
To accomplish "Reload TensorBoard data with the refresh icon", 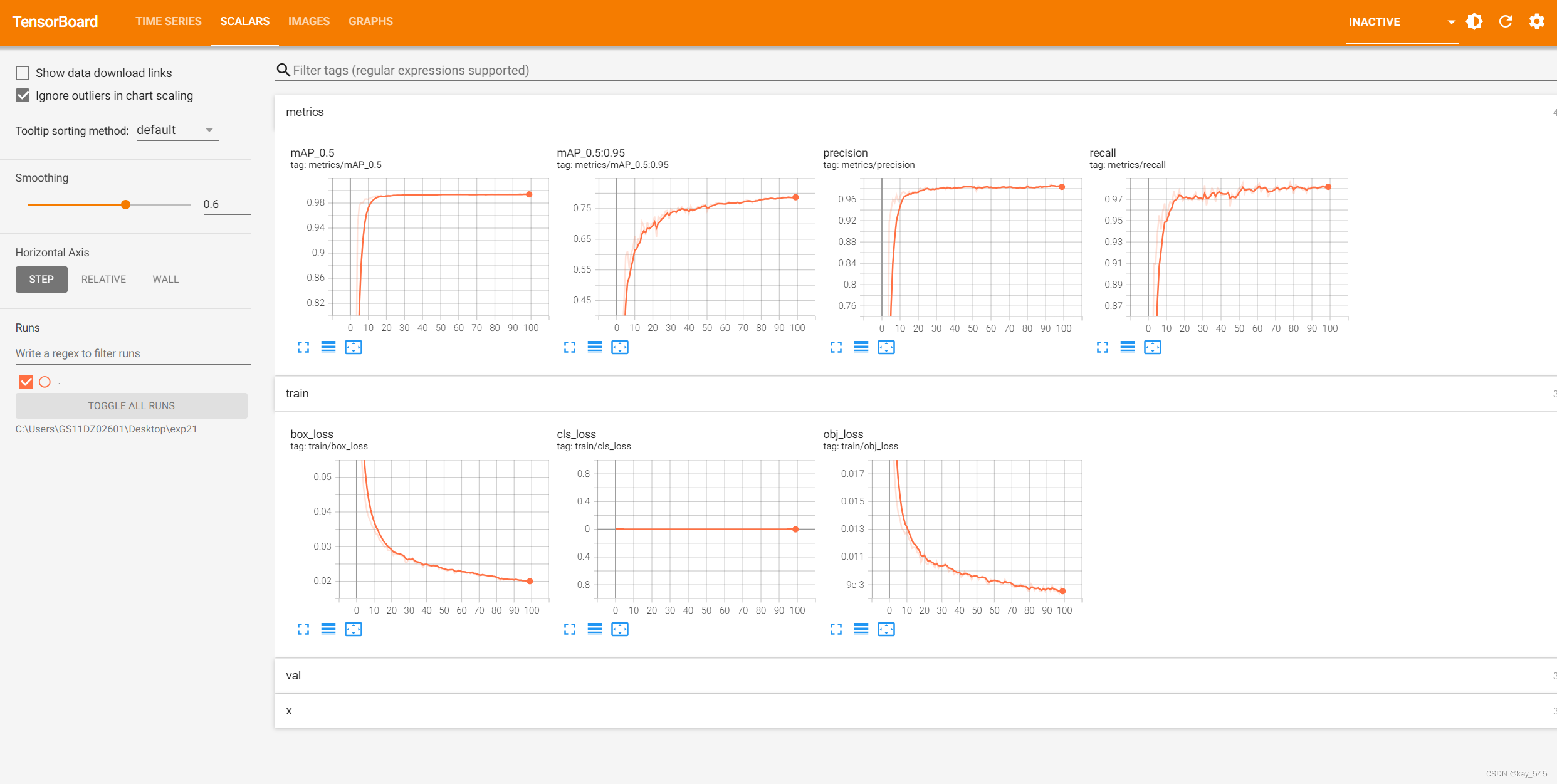I will click(1506, 22).
